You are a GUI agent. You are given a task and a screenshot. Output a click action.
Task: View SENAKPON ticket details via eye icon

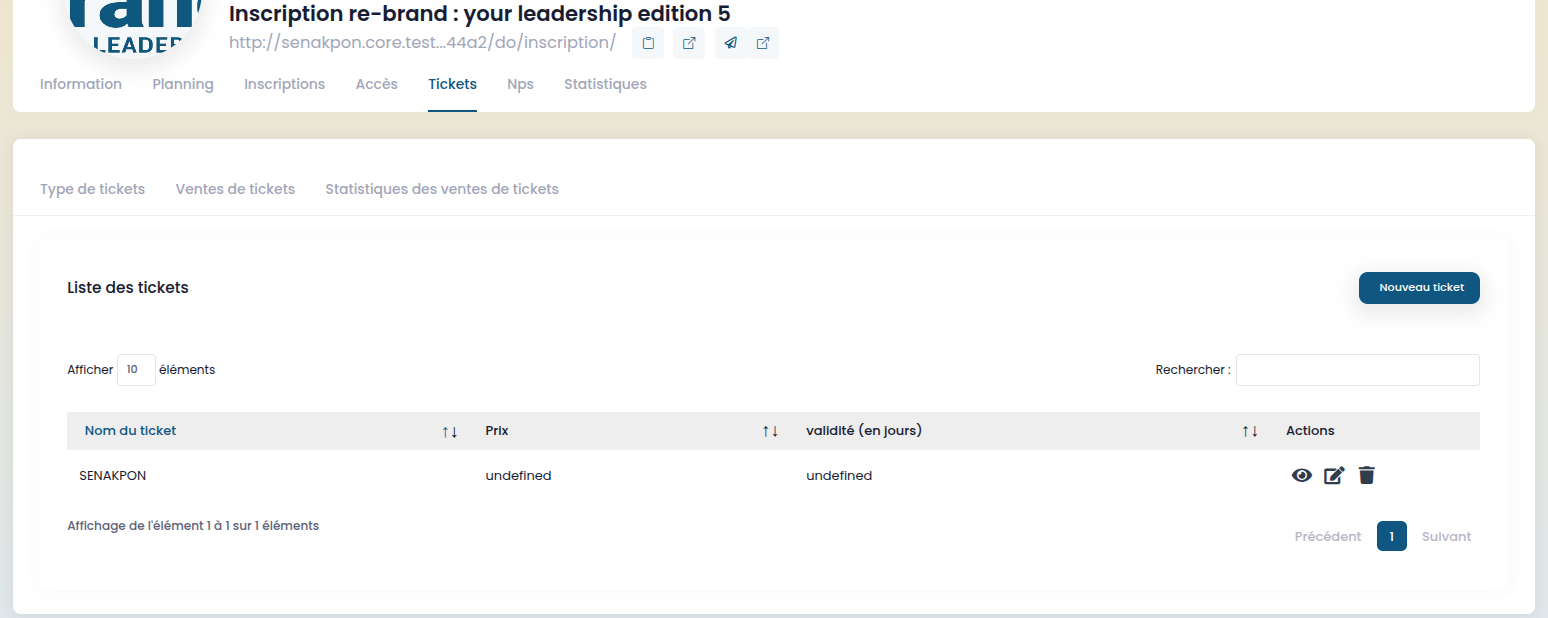tap(1301, 476)
